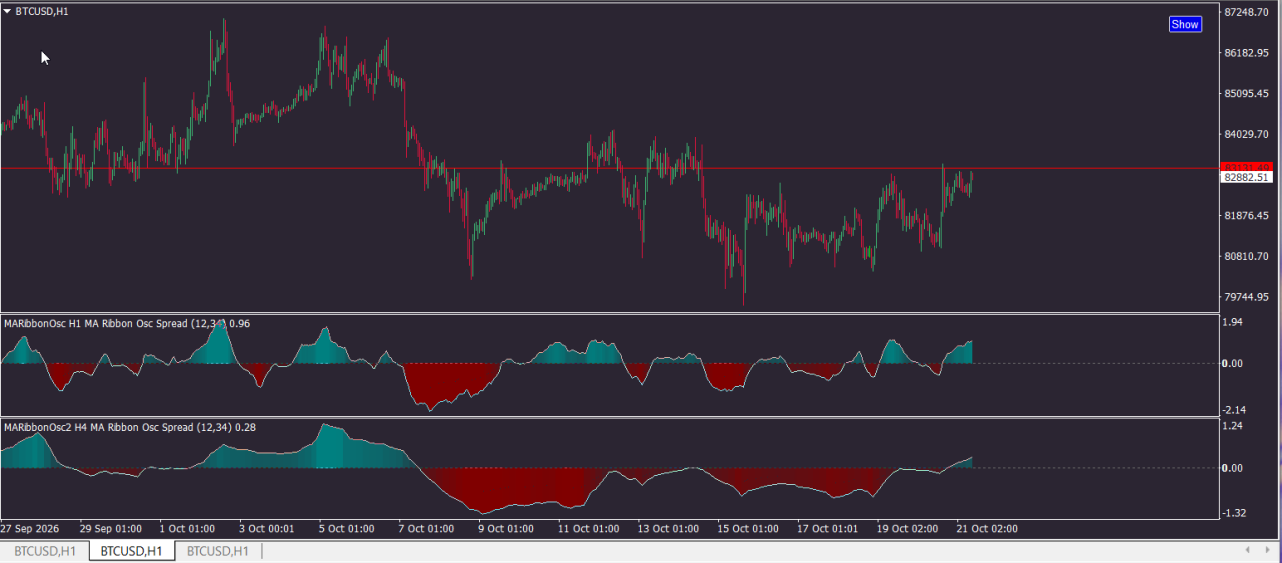Click the 84029.70 price scale value

click(x=1246, y=135)
